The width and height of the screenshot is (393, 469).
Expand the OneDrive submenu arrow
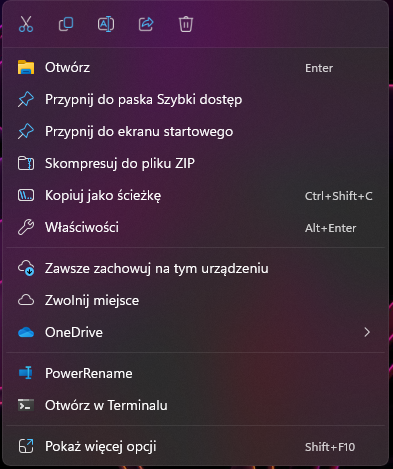point(367,332)
